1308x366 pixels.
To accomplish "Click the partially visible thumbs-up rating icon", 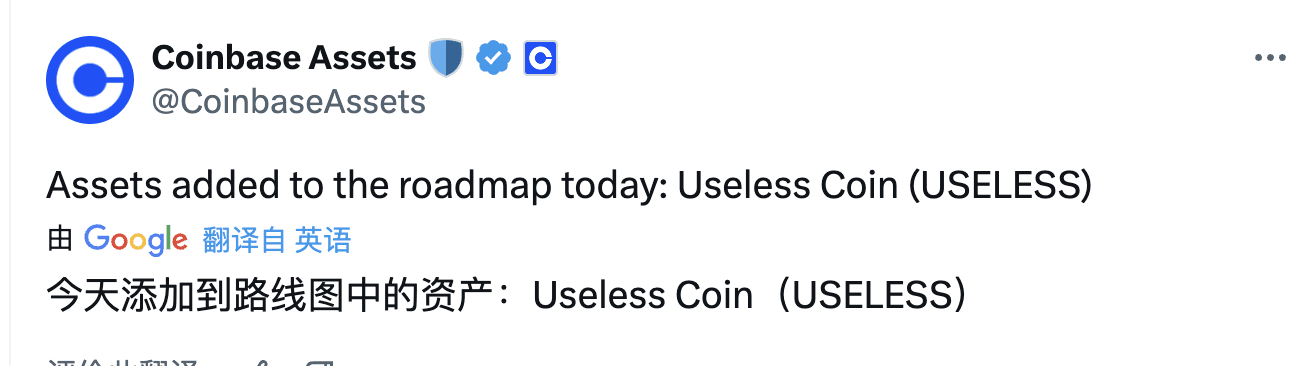I will pos(262,362).
